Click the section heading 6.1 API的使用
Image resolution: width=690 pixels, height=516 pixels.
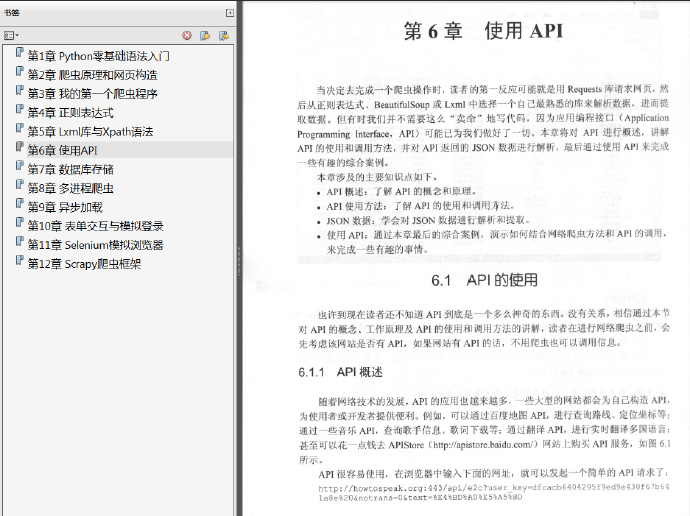click(484, 280)
